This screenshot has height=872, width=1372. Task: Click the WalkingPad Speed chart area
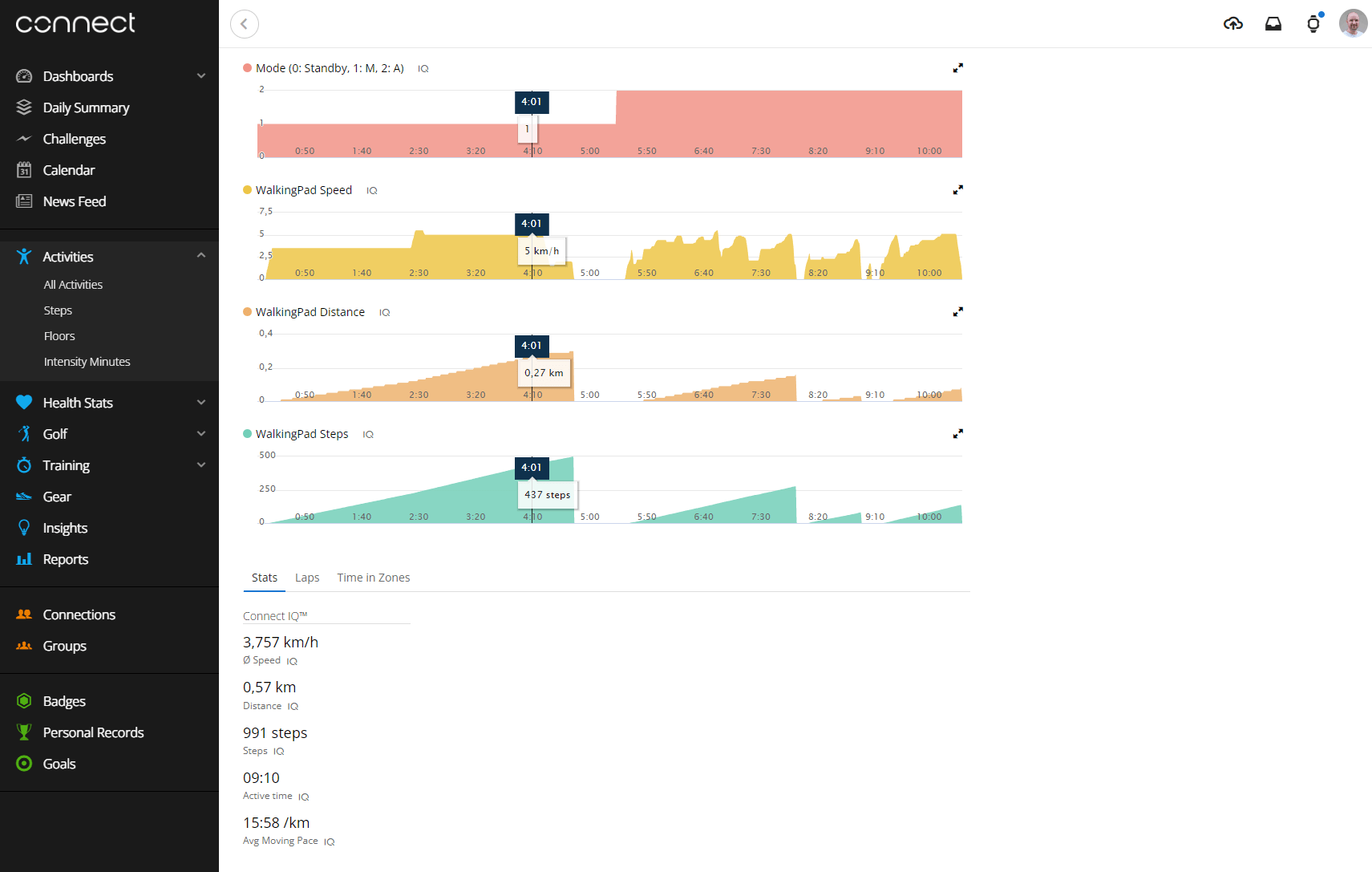point(609,245)
